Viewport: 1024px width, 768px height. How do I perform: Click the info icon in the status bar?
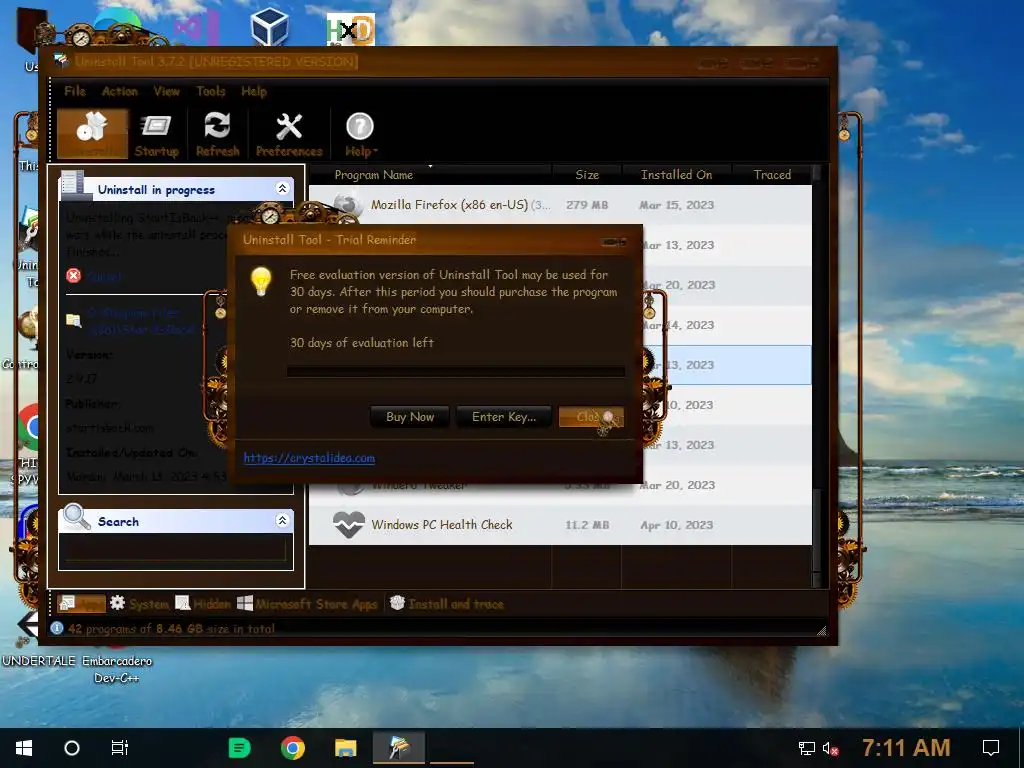pos(57,628)
